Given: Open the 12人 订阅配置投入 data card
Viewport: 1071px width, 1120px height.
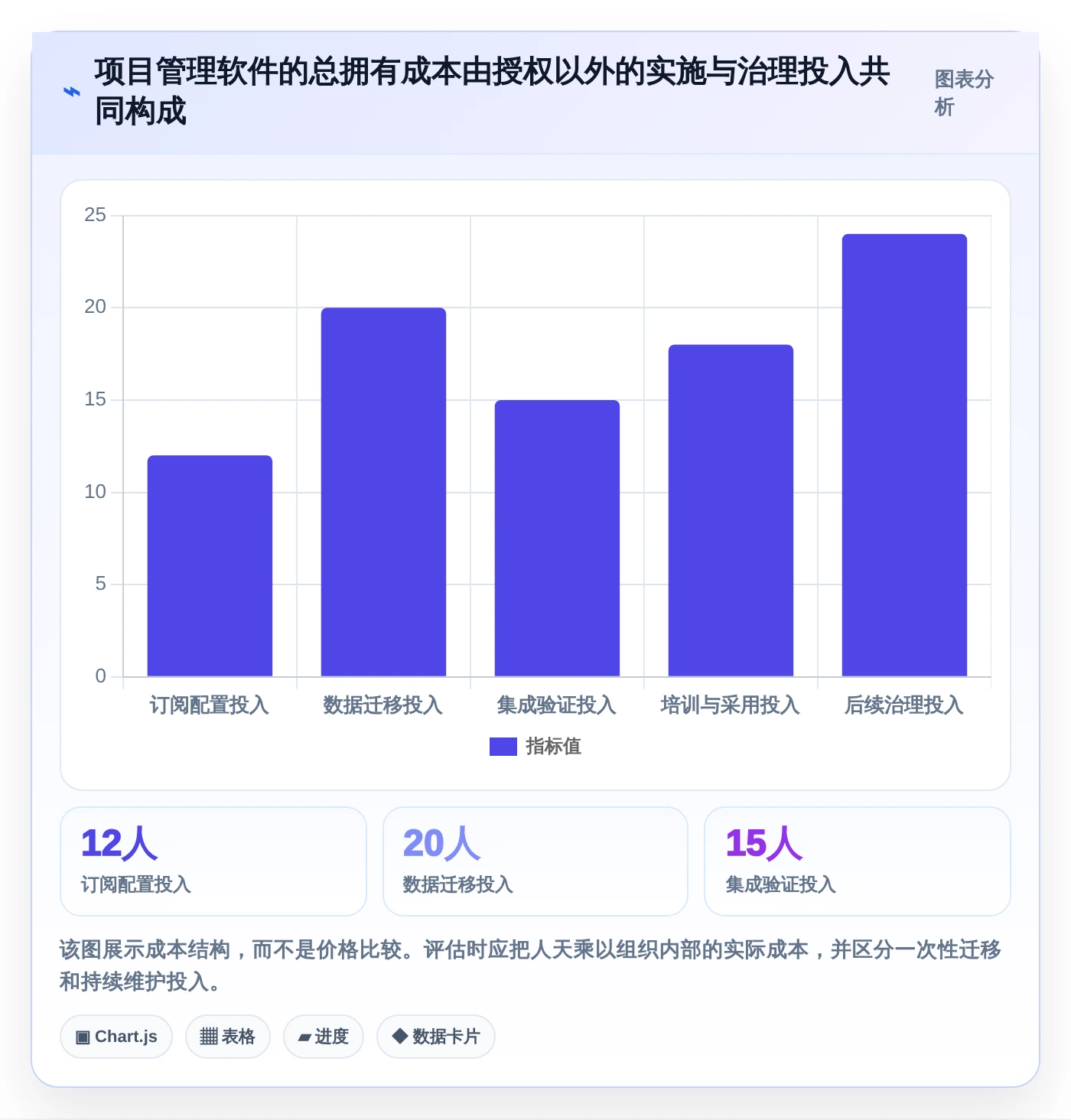Looking at the screenshot, I should click(x=213, y=861).
